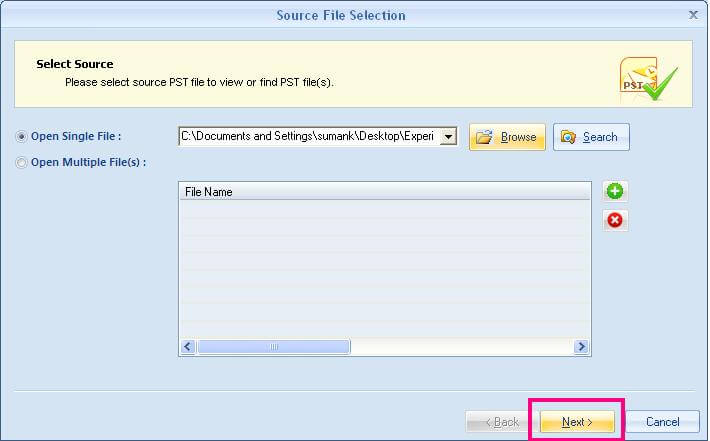
Task: Click the Open Multiple File(s) label text
Action: [89, 162]
